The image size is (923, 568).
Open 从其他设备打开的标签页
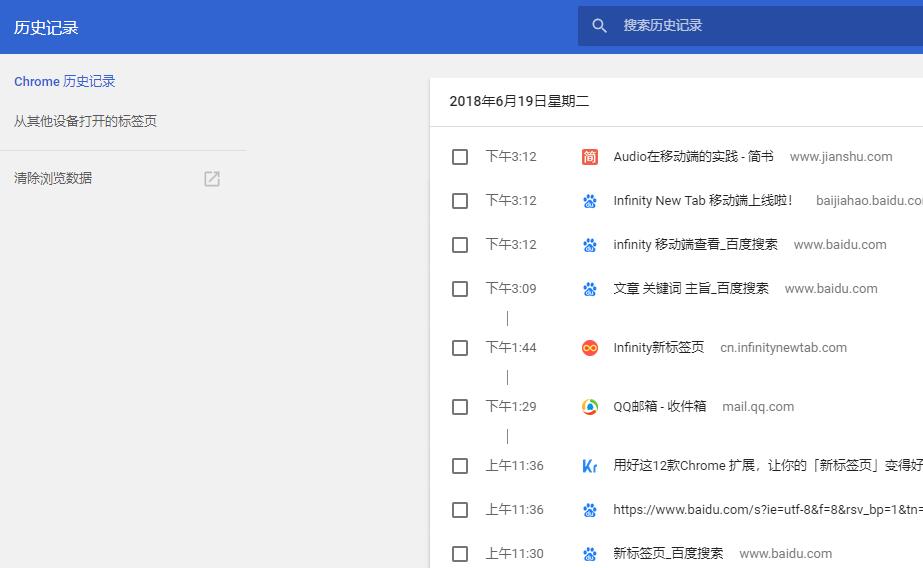click(x=85, y=121)
